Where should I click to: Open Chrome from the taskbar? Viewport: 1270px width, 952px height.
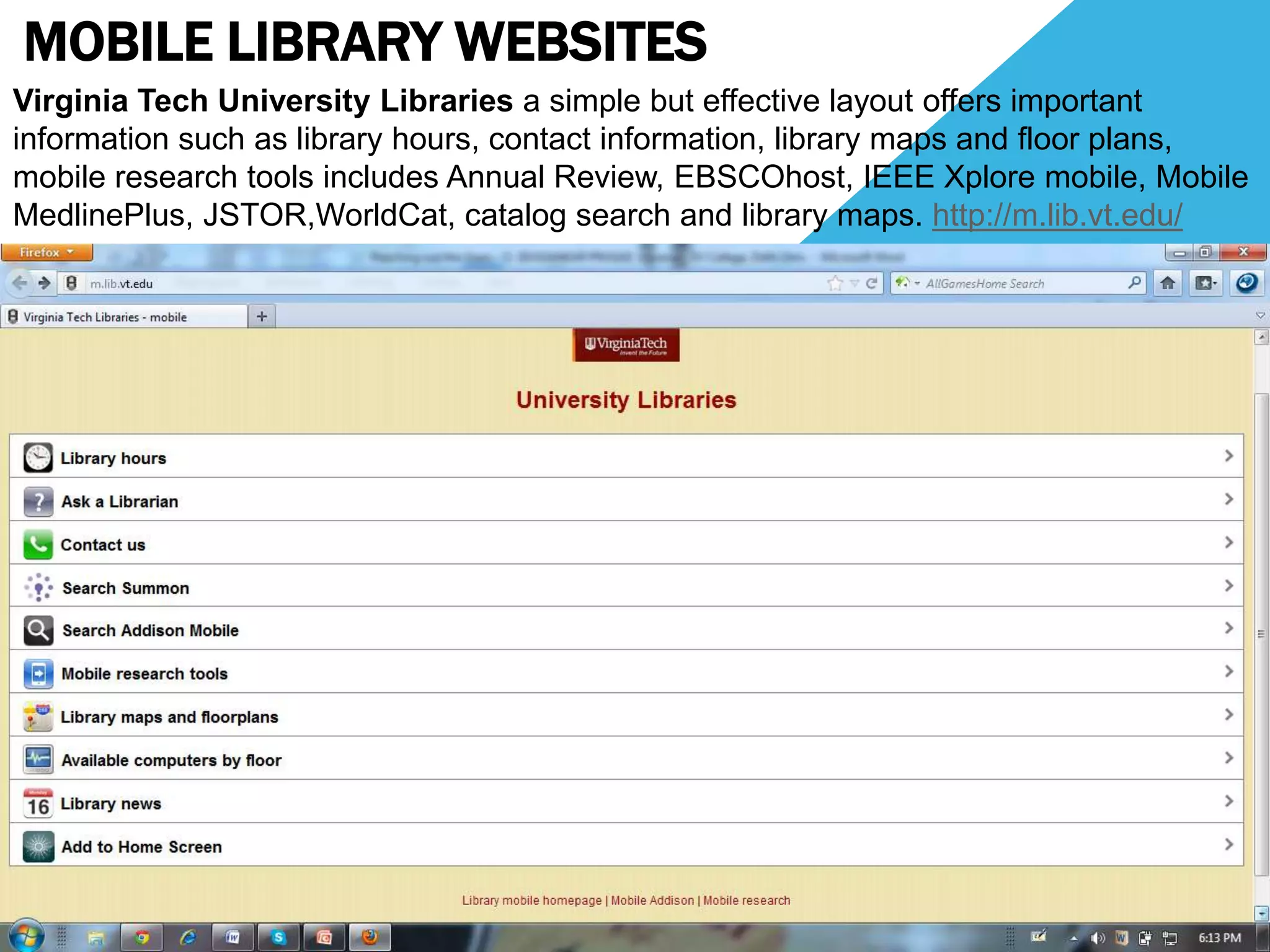coord(142,938)
